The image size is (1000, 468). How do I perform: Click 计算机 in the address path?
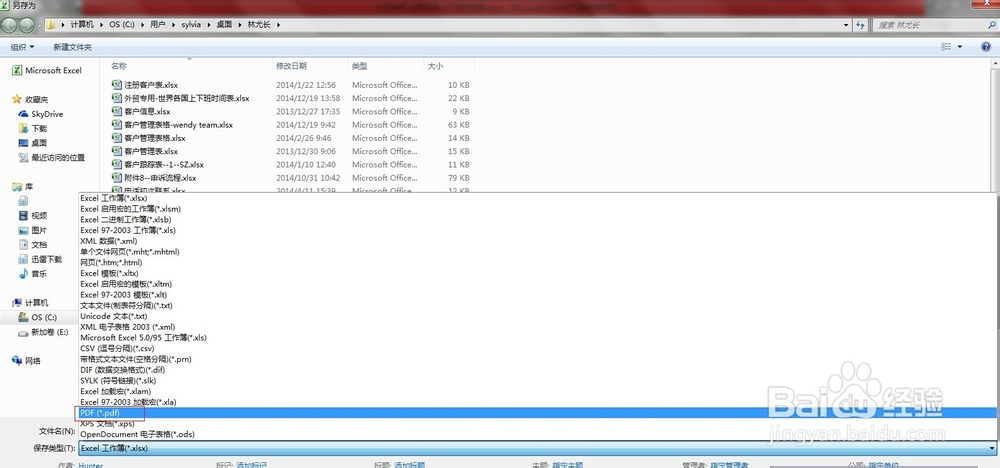pos(81,25)
